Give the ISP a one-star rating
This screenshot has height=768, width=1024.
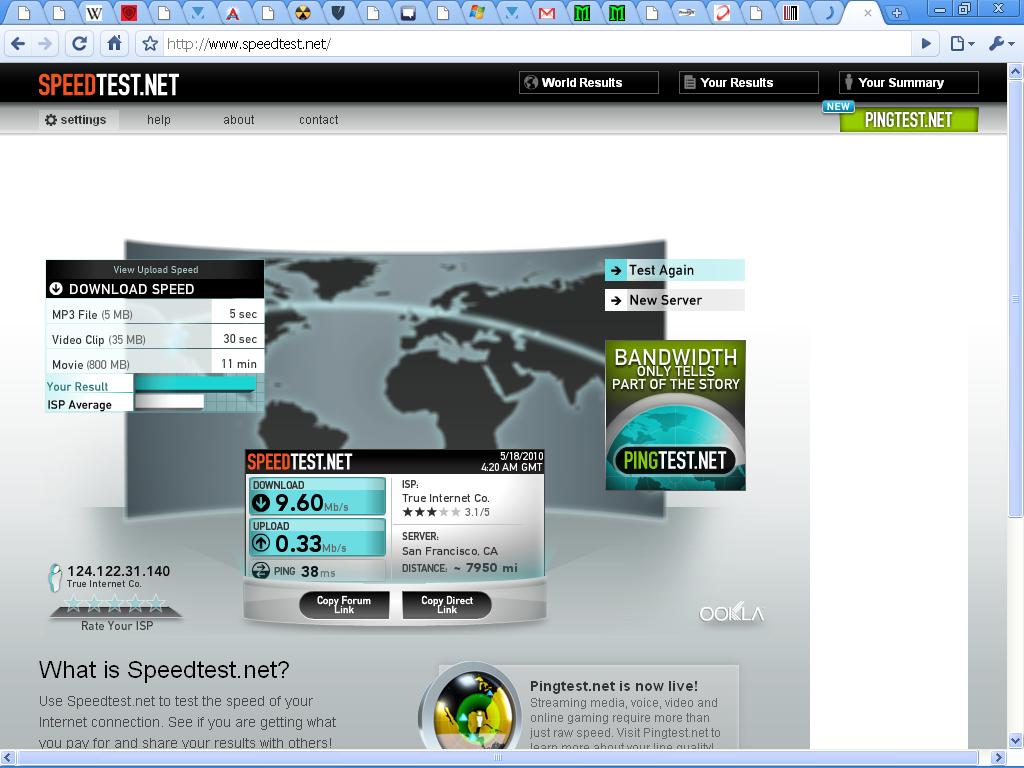pos(73,603)
